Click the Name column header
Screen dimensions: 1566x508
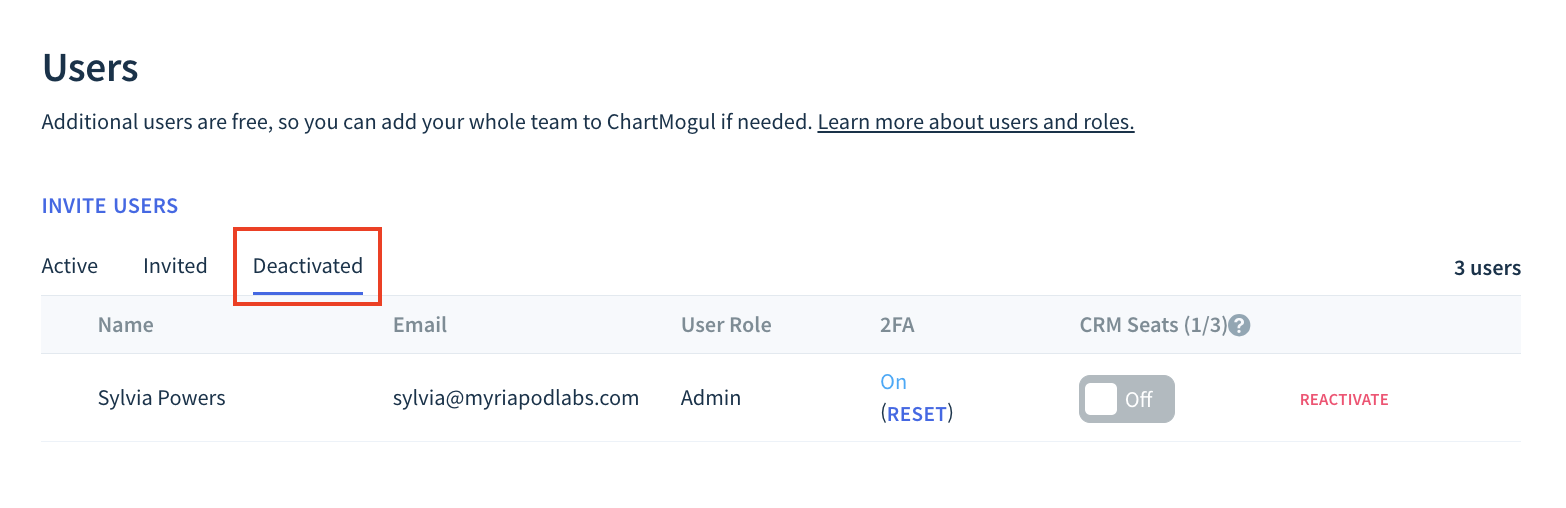pyautogui.click(x=126, y=325)
